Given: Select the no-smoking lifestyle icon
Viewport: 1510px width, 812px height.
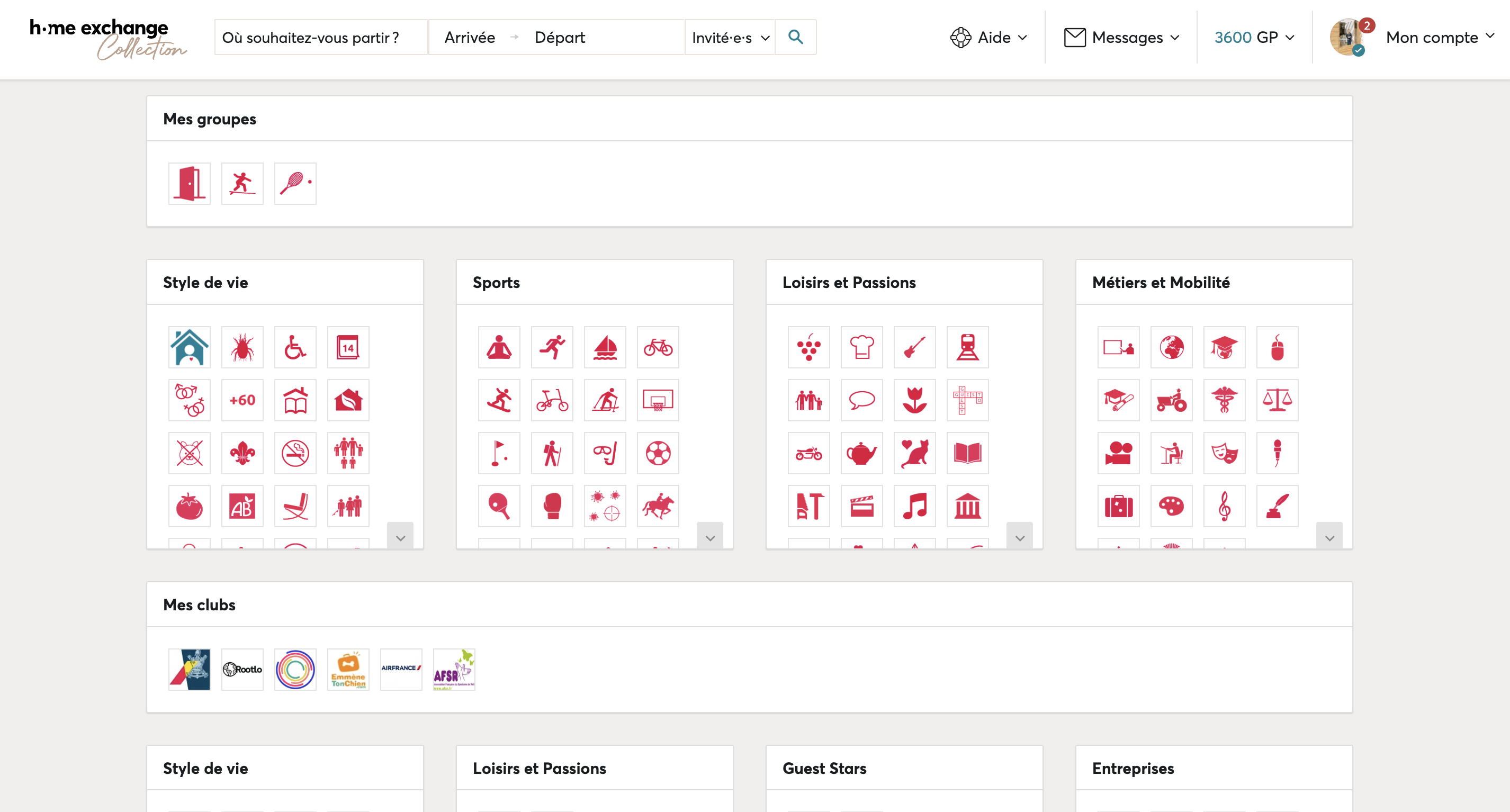Looking at the screenshot, I should [295, 453].
